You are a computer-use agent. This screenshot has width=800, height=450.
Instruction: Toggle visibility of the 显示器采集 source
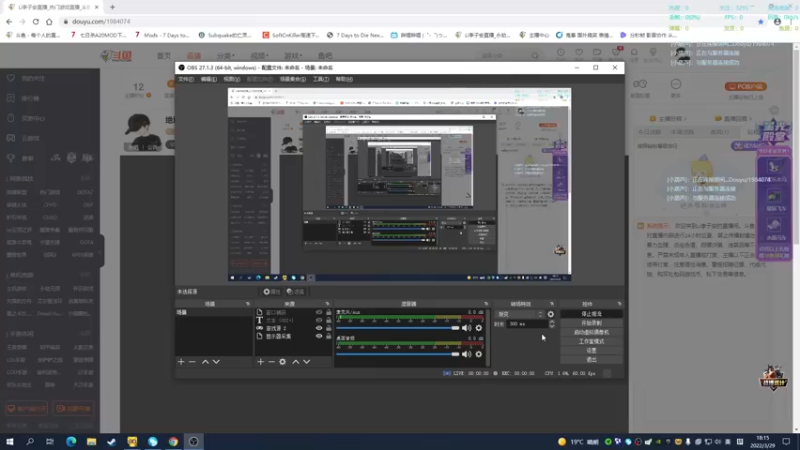[x=319, y=336]
